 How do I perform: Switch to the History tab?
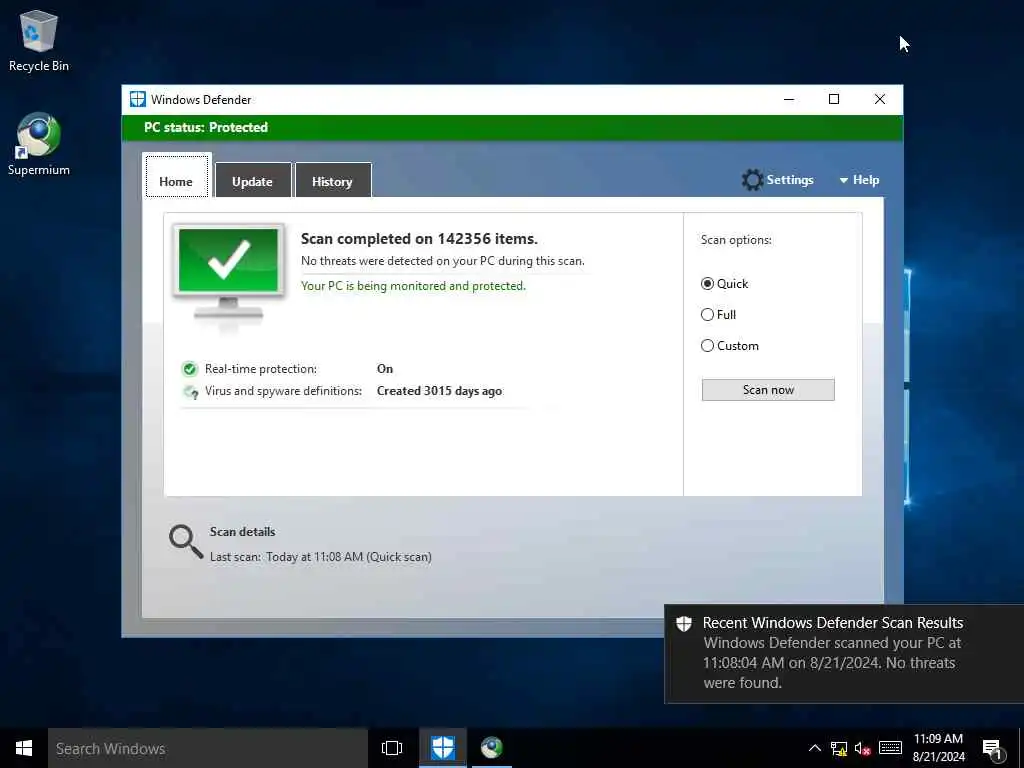point(333,180)
